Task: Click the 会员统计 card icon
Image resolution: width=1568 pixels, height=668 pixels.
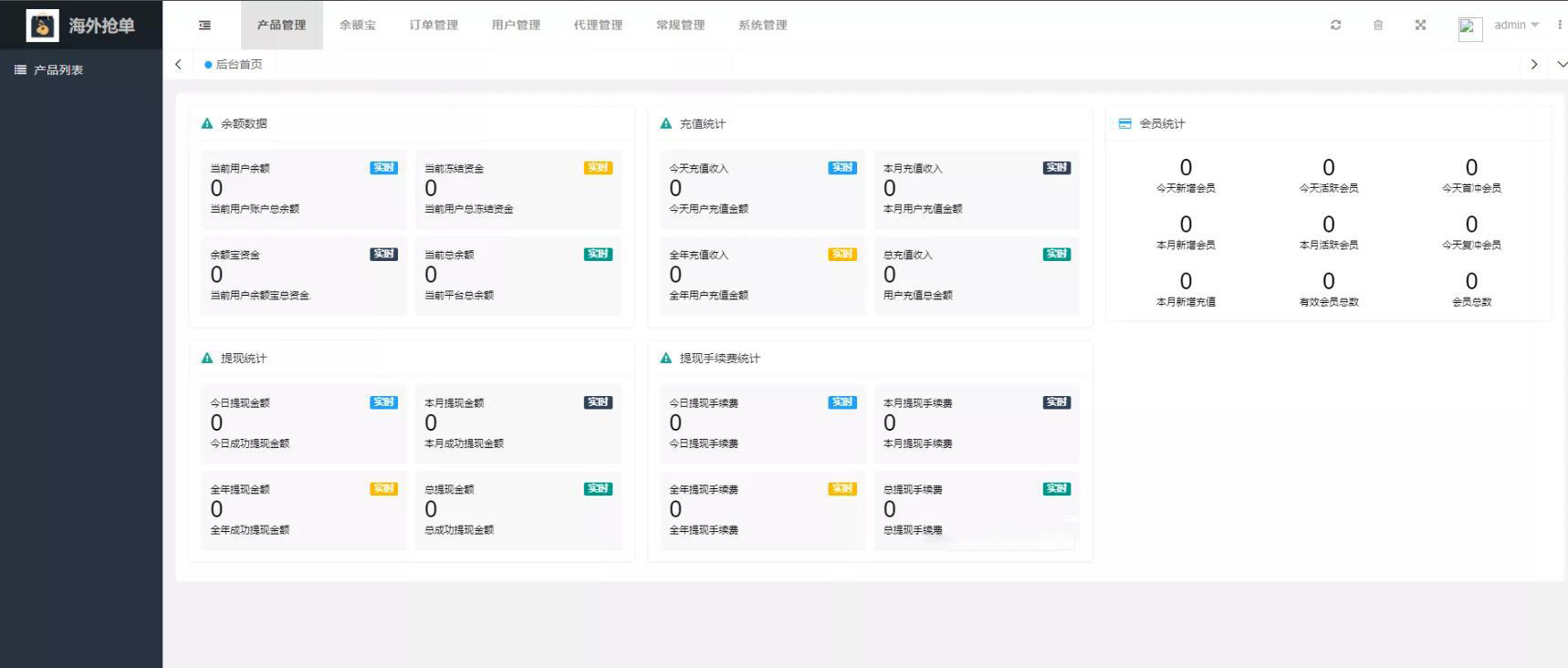Action: coord(1124,124)
